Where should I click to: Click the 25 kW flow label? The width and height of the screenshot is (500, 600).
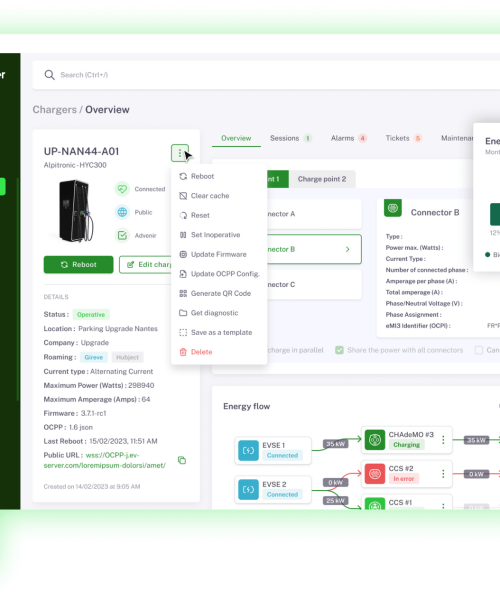pyautogui.click(x=336, y=501)
